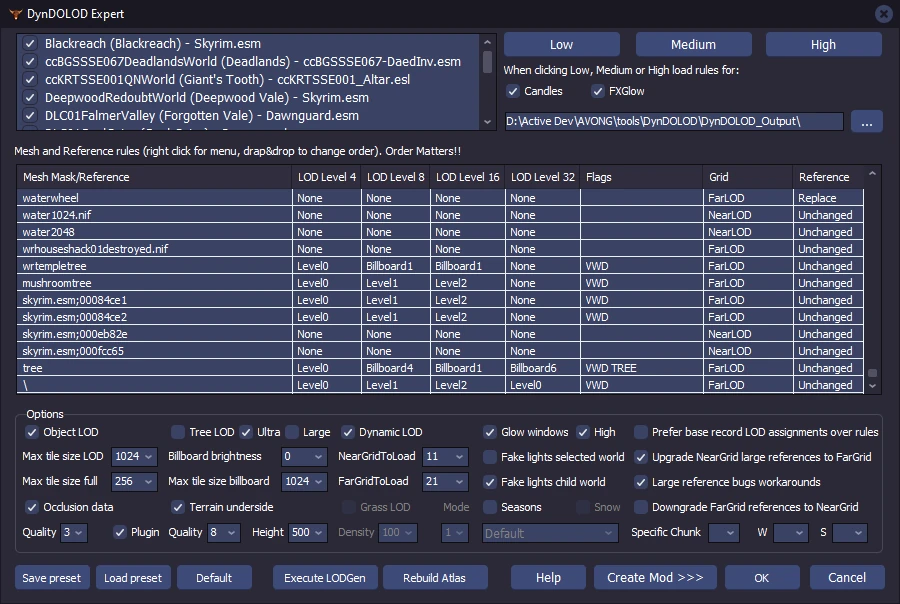Open the Height dropdown showing 500
Image resolution: width=900 pixels, height=604 pixels.
coord(308,532)
